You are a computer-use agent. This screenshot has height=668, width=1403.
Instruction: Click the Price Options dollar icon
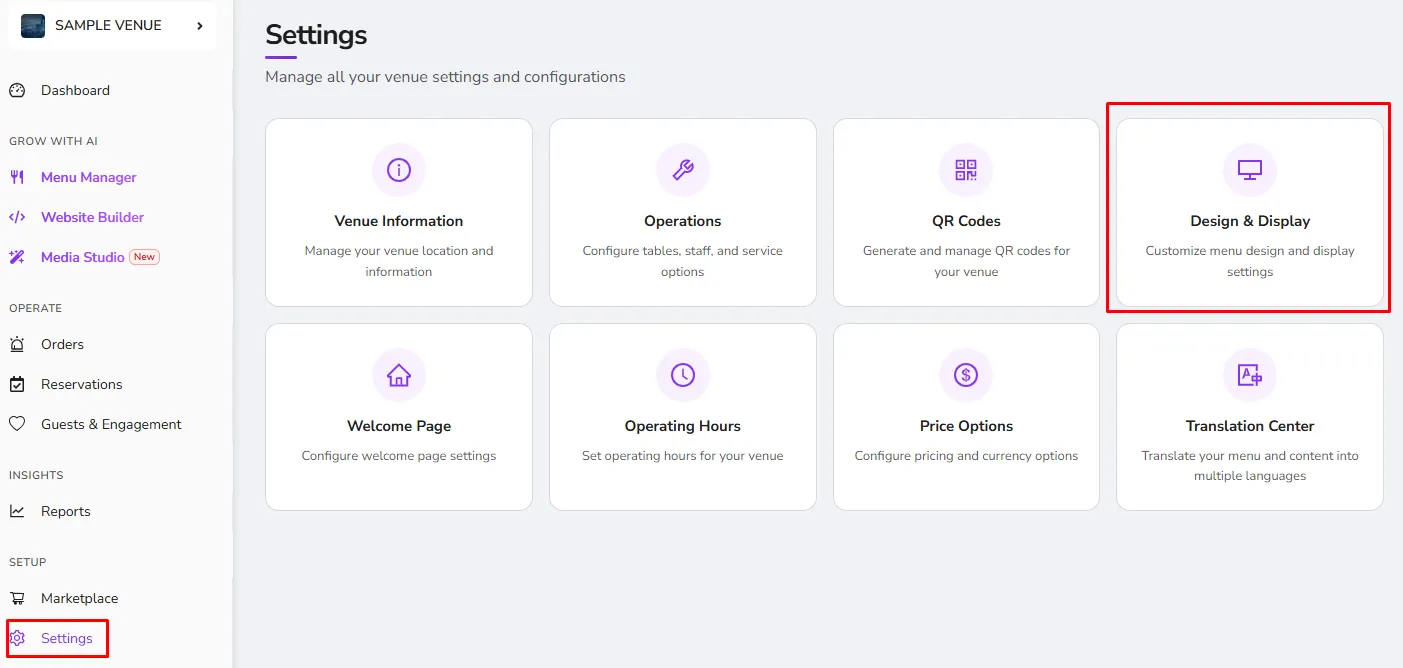(x=966, y=375)
